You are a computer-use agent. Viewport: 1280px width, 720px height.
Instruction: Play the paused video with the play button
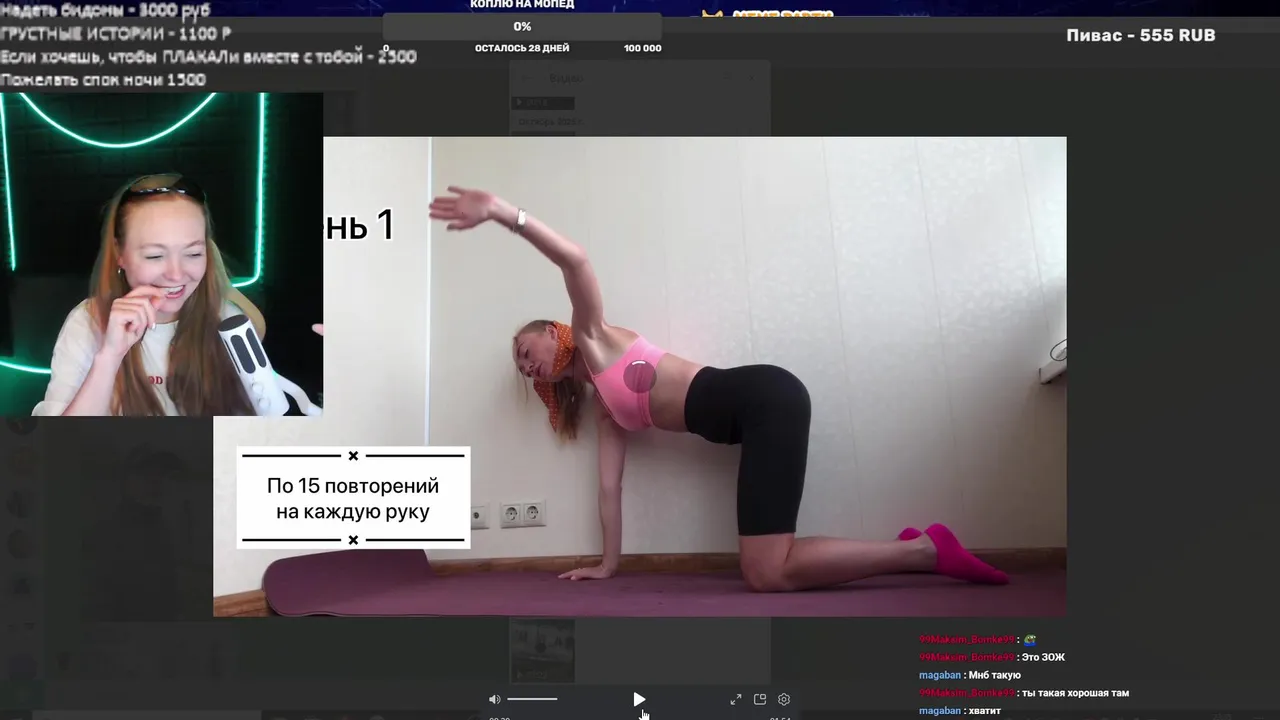(638, 699)
